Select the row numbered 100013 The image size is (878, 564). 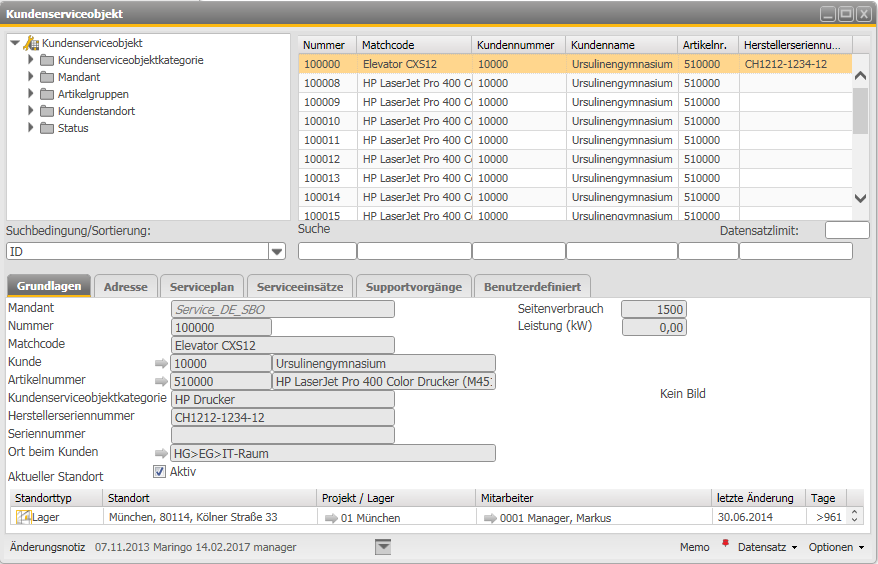575,178
